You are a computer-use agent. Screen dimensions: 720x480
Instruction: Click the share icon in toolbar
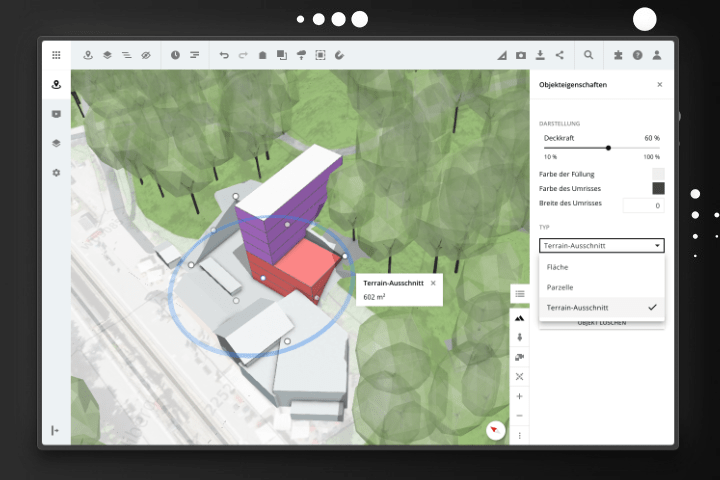[559, 55]
